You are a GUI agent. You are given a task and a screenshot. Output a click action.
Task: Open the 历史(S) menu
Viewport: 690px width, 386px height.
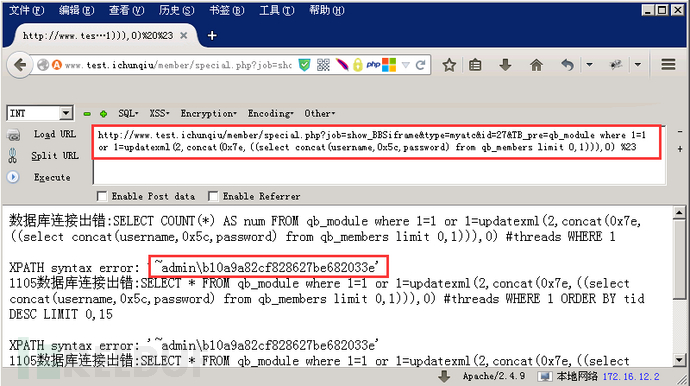pyautogui.click(x=176, y=10)
